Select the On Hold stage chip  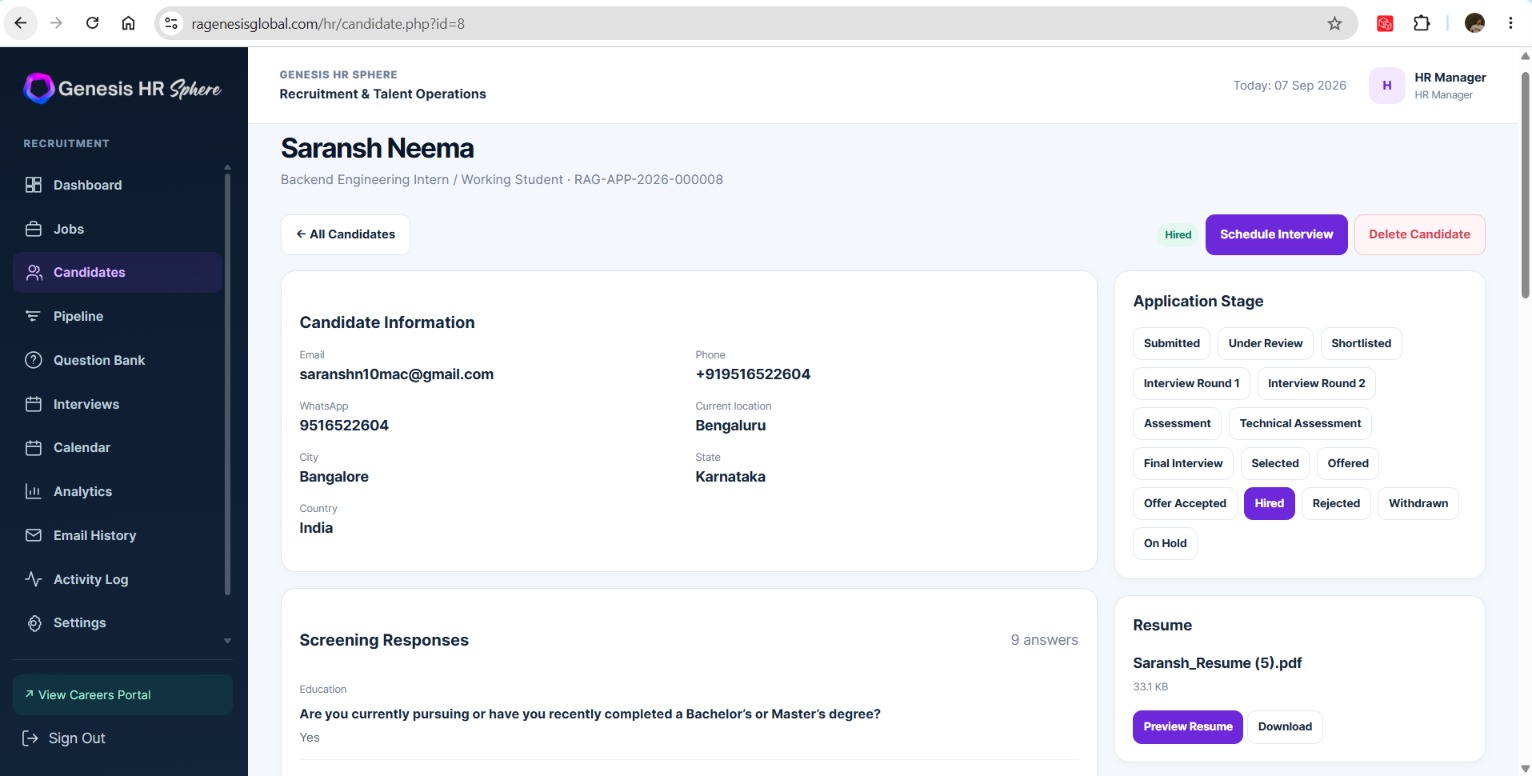pyautogui.click(x=1165, y=543)
